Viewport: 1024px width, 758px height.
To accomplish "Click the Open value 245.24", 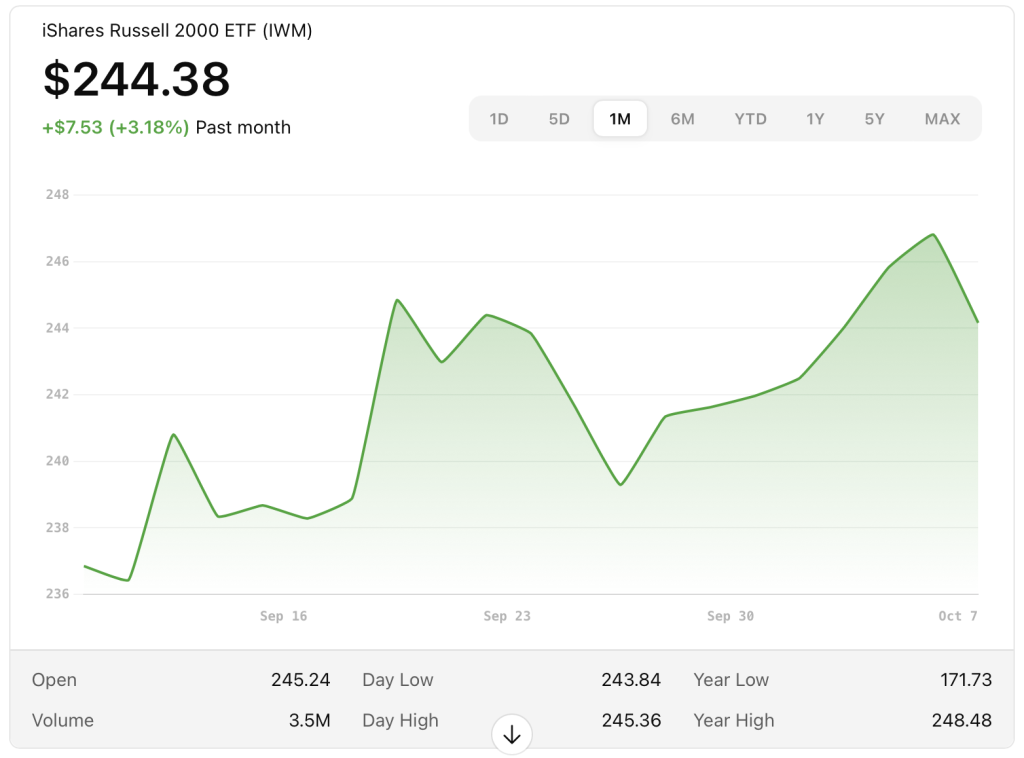I will [300, 680].
